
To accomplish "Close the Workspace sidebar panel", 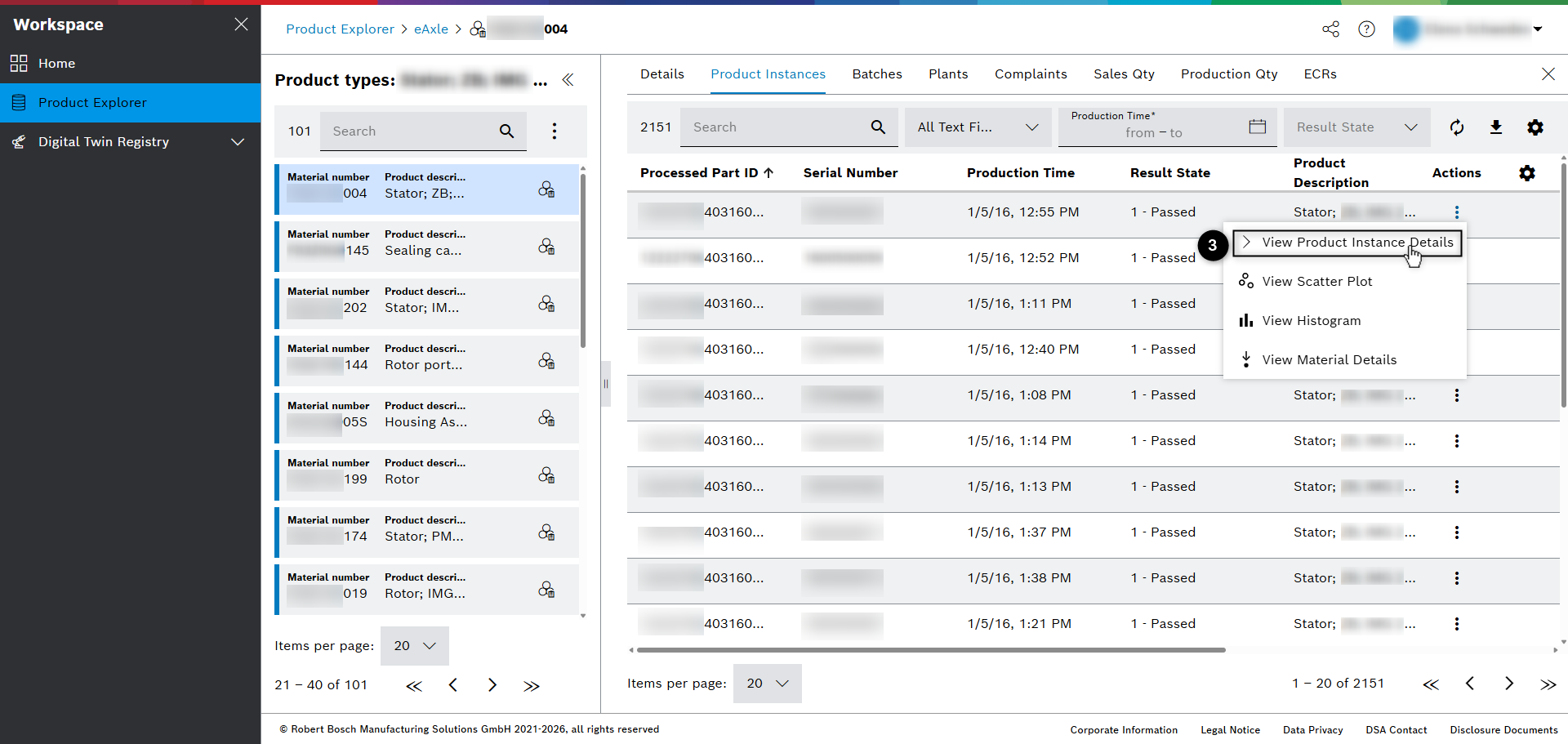I will click(x=241, y=25).
